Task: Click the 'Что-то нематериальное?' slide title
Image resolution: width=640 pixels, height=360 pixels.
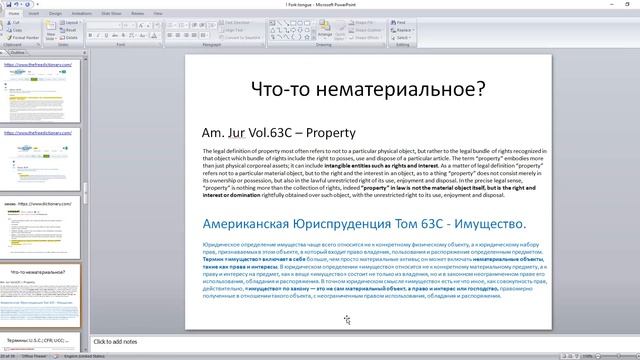Action: point(368,89)
